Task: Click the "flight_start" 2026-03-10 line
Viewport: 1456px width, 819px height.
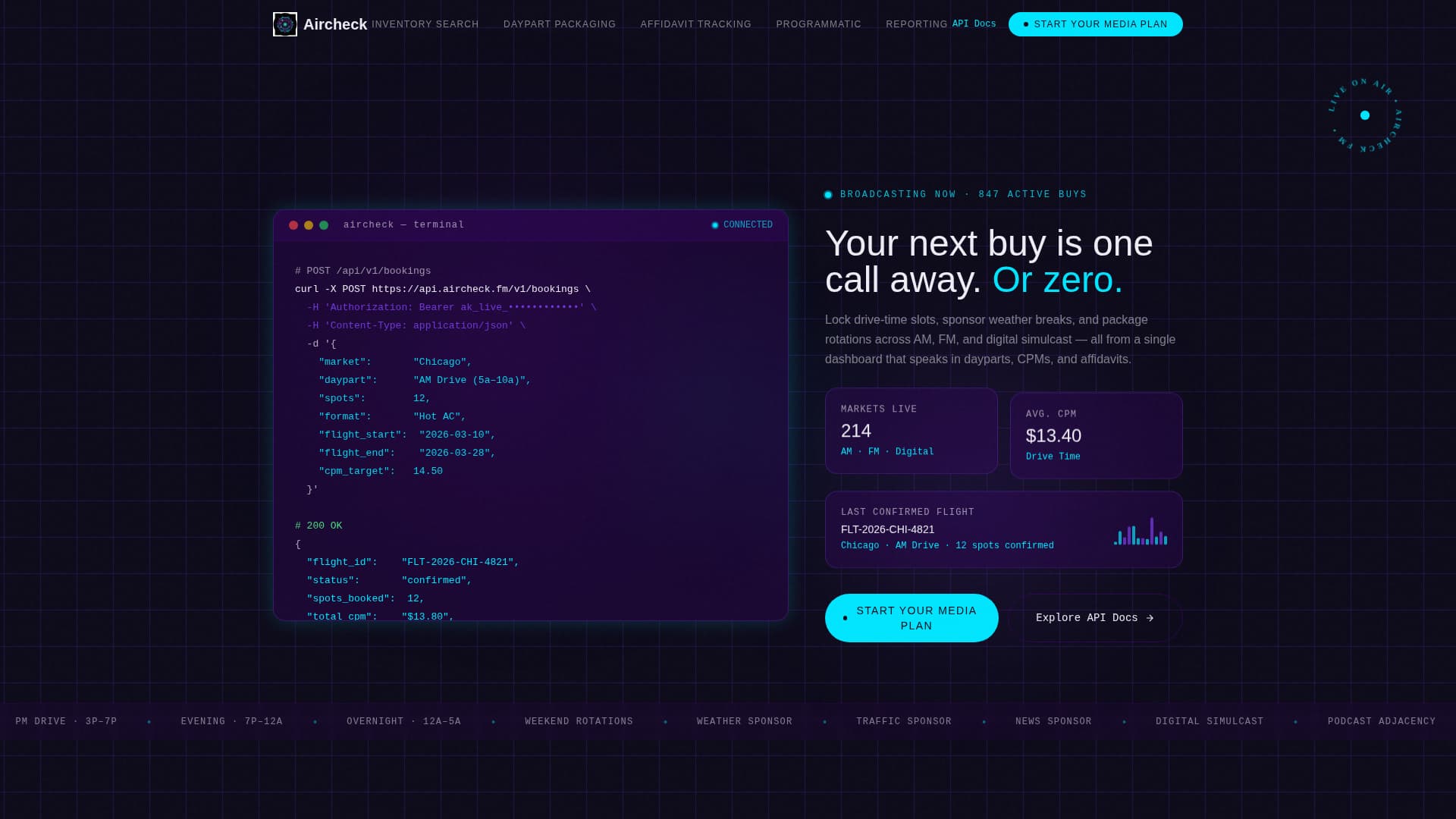Action: (x=407, y=435)
